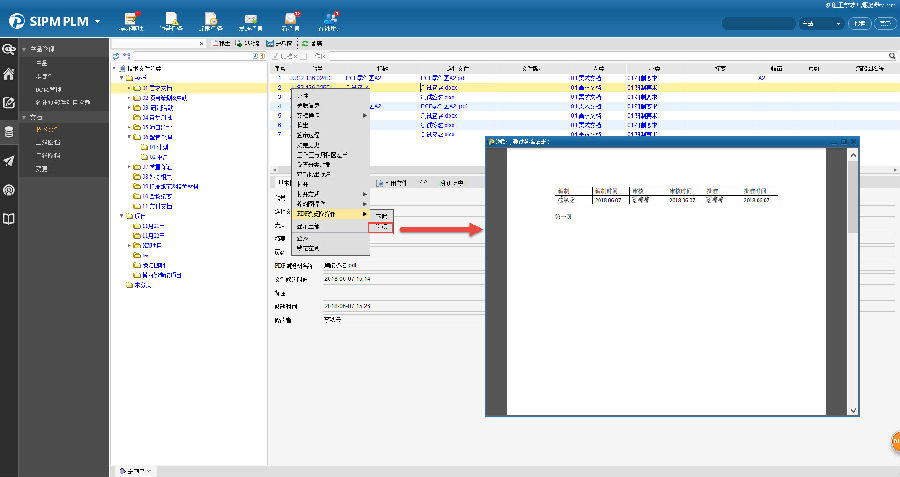This screenshot has width=900, height=477.
Task: Click the open book icon in the sidebar
Action: [x=9, y=219]
